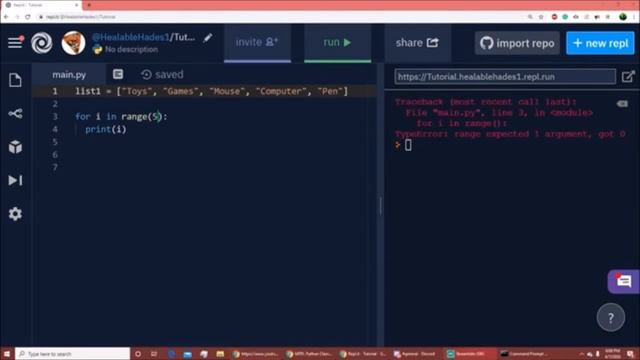Click line number 7 in the gutter
The image size is (640, 360).
tap(55, 167)
